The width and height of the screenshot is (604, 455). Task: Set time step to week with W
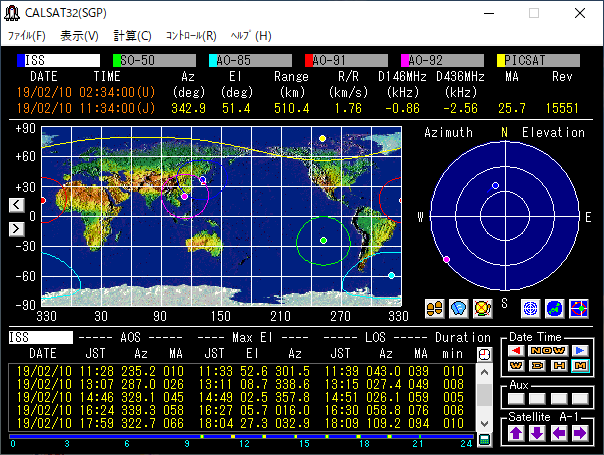[516, 365]
